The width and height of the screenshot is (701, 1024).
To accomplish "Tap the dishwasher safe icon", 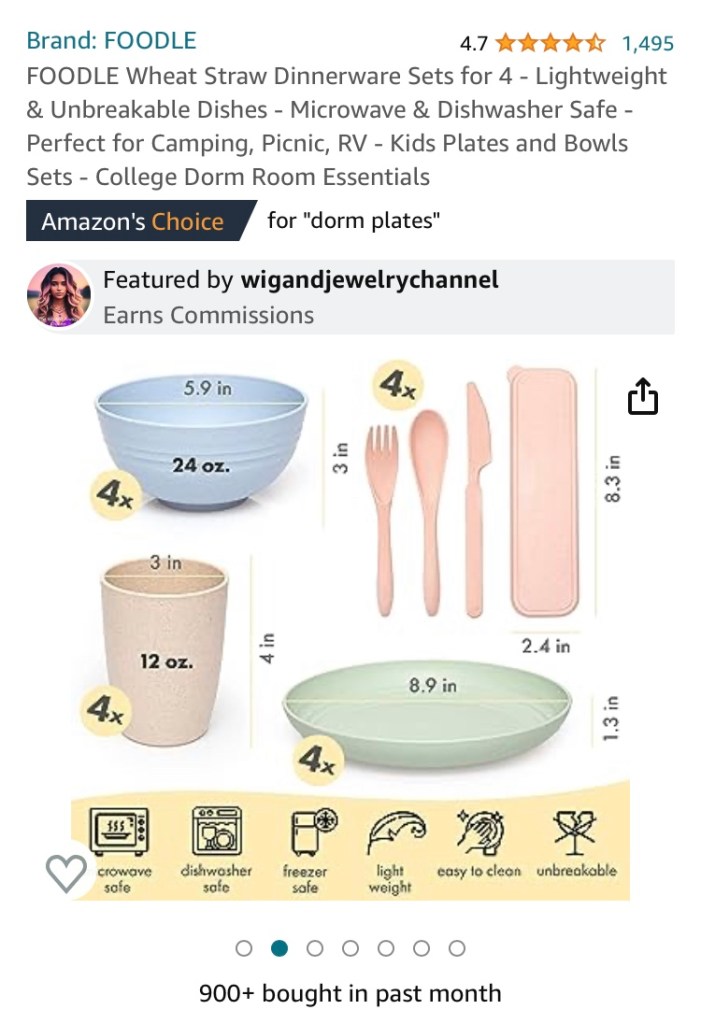I will click(x=216, y=849).
